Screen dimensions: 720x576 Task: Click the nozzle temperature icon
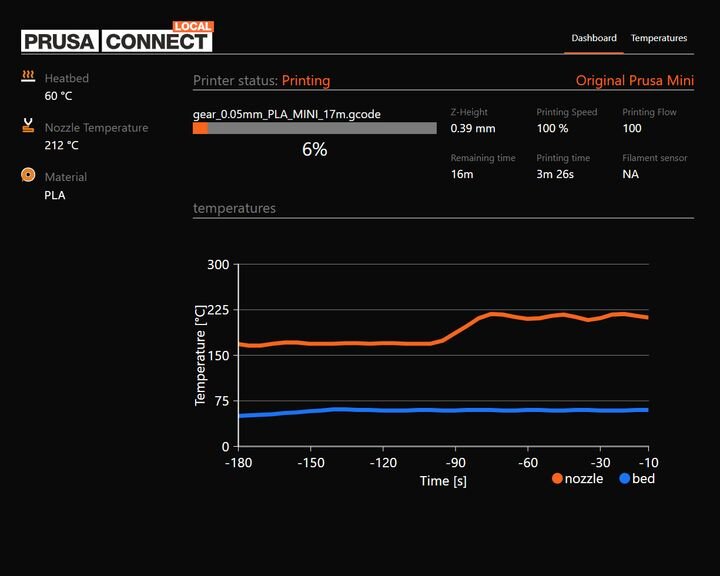click(28, 127)
